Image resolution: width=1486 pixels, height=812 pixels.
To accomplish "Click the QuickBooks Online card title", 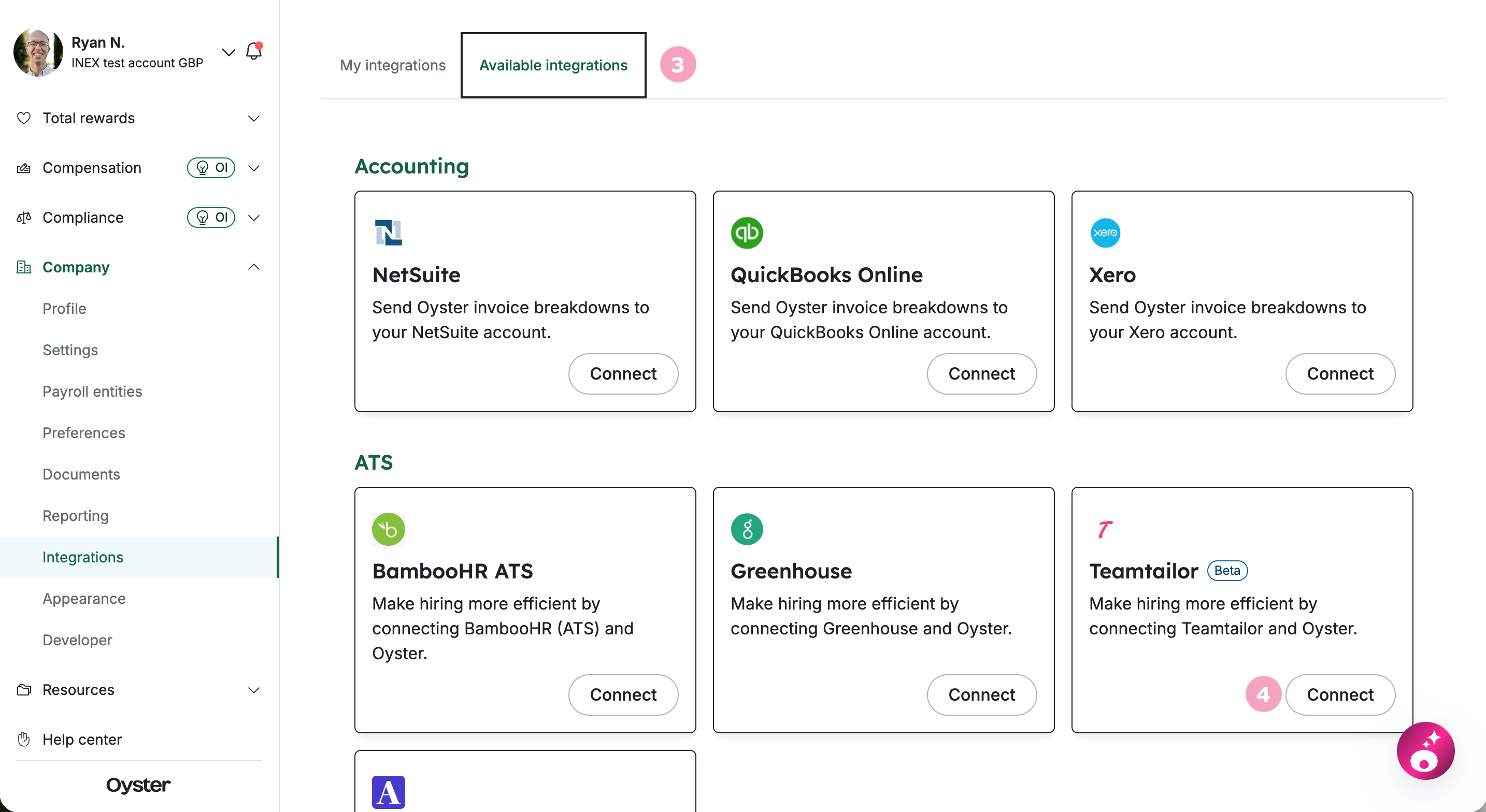I will click(x=826, y=275).
